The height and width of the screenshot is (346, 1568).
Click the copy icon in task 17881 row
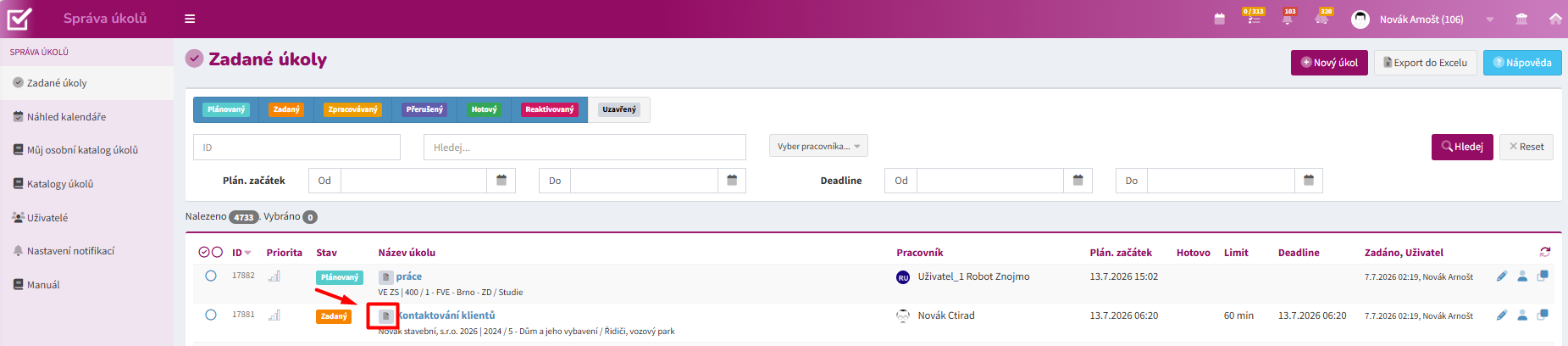(1543, 315)
